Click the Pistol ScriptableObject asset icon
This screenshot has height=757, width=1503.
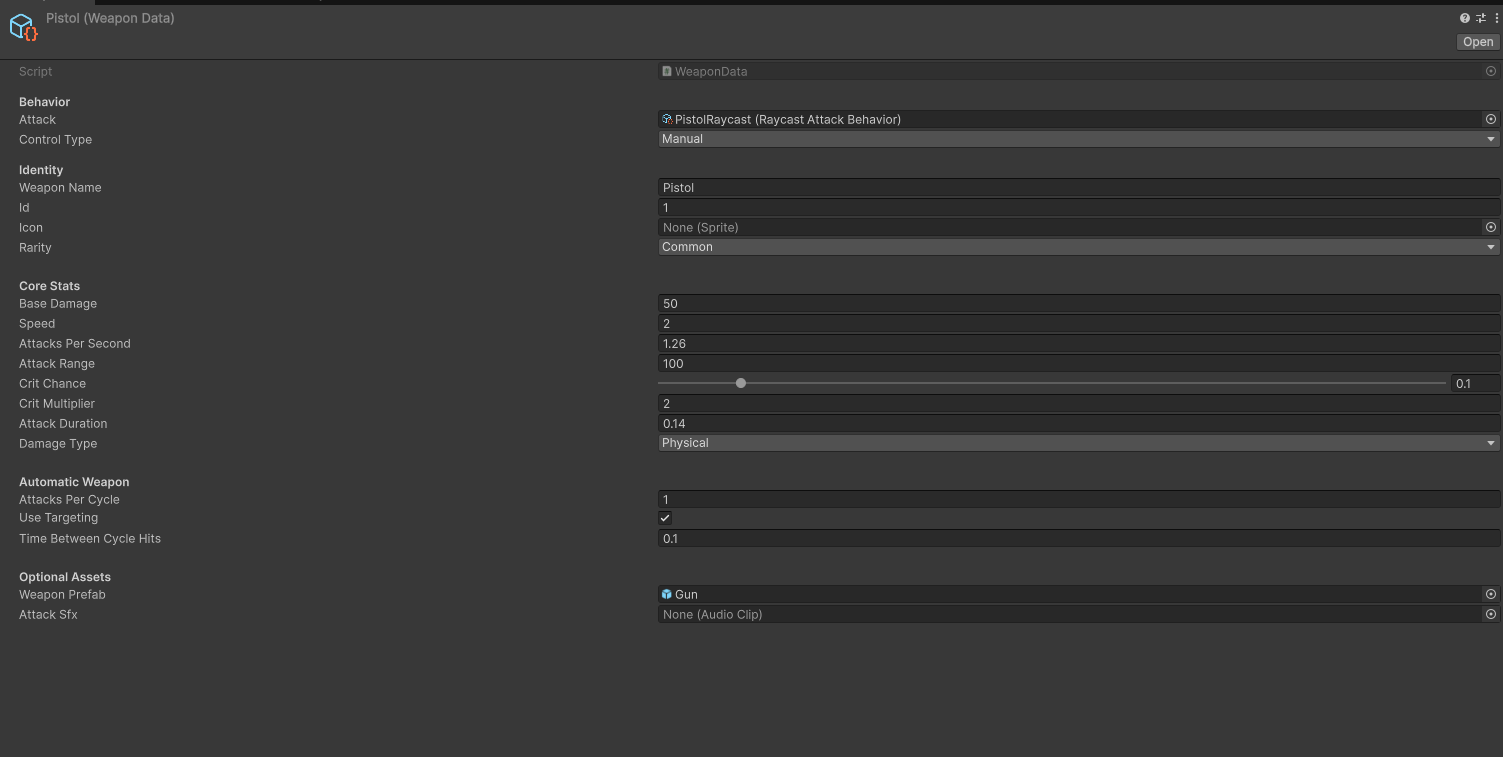pos(23,27)
